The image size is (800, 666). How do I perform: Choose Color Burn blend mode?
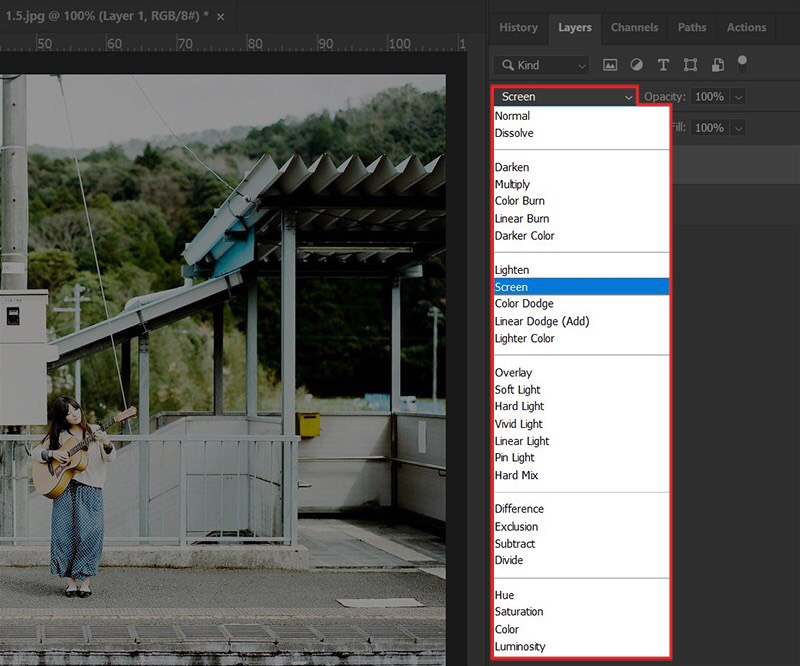pos(582,201)
